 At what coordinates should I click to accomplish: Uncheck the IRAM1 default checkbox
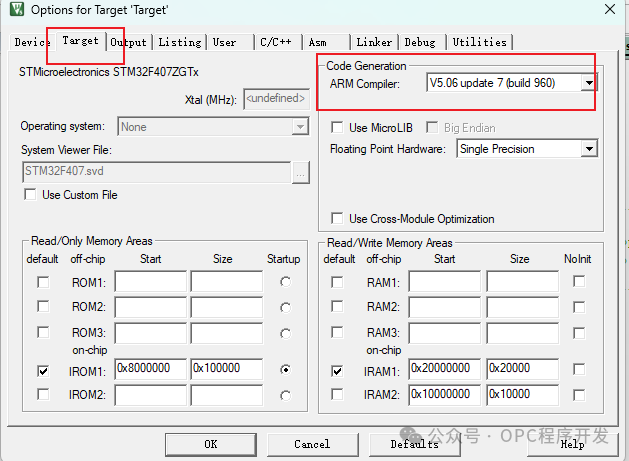coord(337,371)
